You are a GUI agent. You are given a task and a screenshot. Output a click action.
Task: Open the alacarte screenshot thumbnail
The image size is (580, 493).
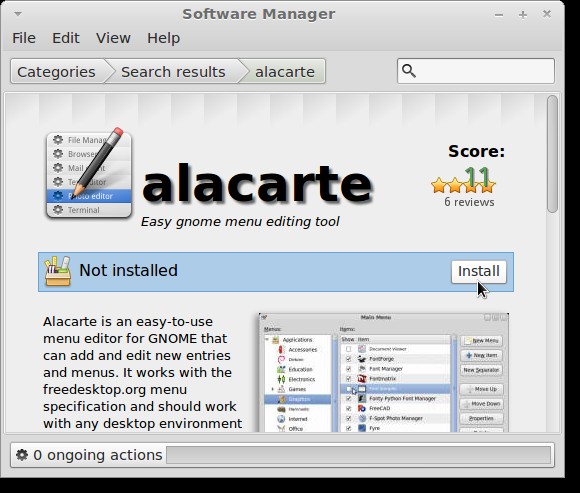(x=384, y=372)
